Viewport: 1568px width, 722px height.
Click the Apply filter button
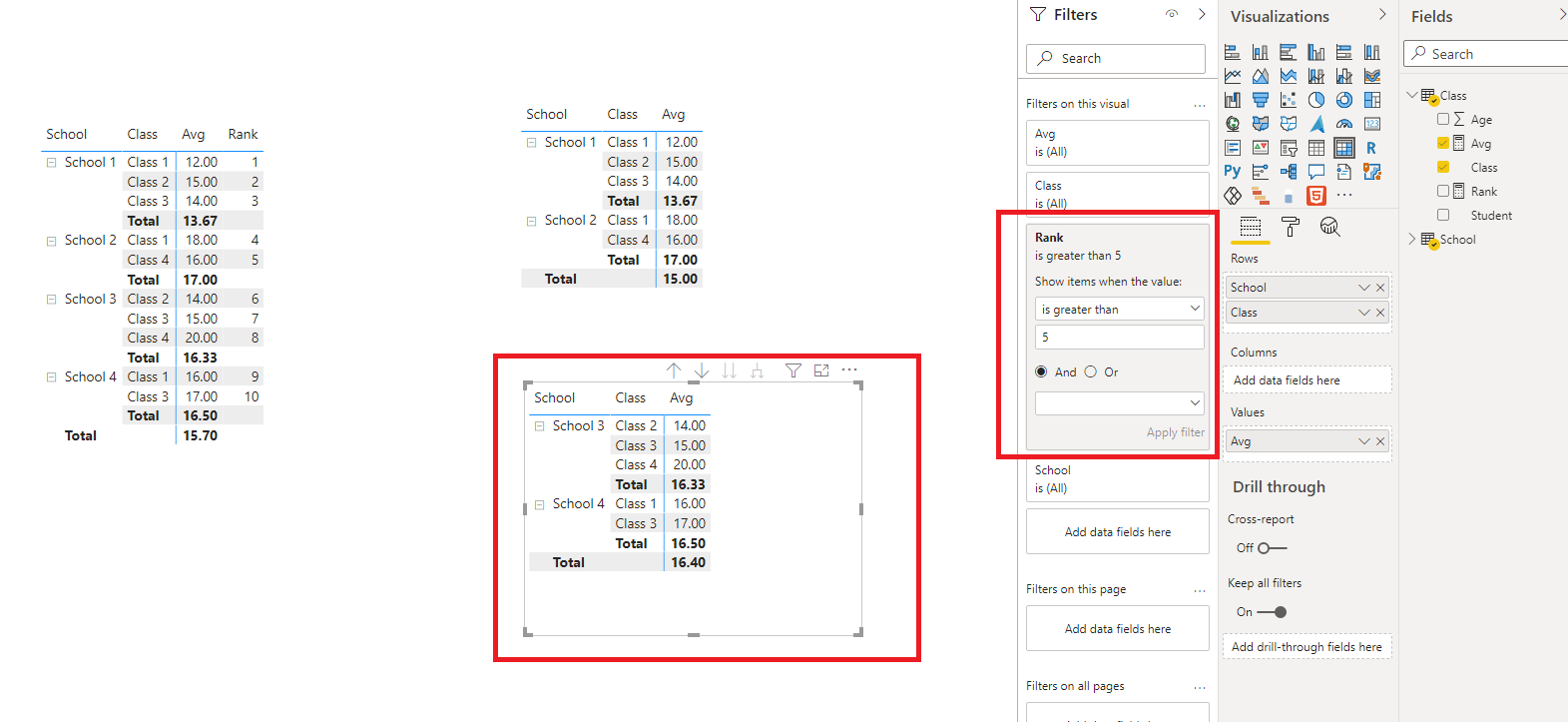(x=1176, y=432)
